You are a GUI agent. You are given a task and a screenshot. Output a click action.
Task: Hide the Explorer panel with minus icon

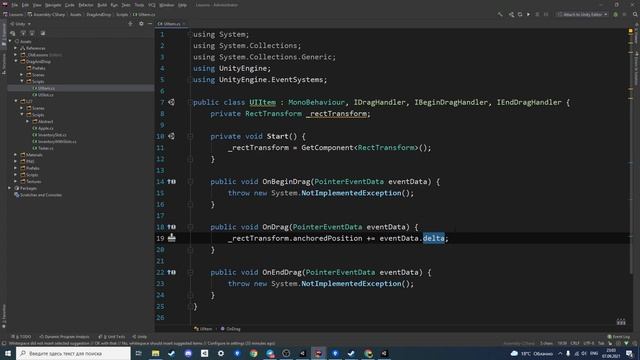coord(150,24)
